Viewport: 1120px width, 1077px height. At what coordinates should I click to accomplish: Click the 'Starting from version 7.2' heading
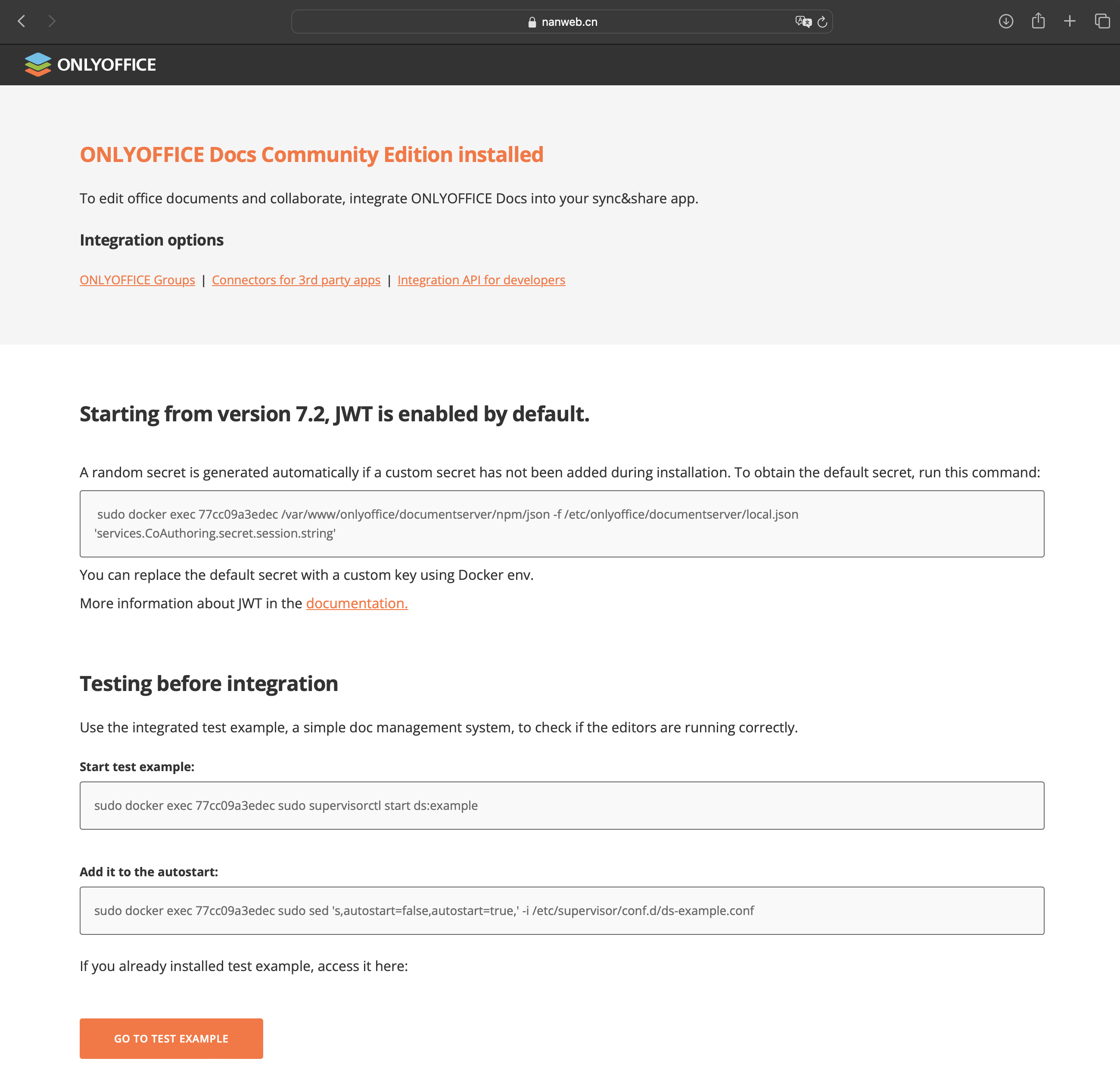pyautogui.click(x=334, y=414)
